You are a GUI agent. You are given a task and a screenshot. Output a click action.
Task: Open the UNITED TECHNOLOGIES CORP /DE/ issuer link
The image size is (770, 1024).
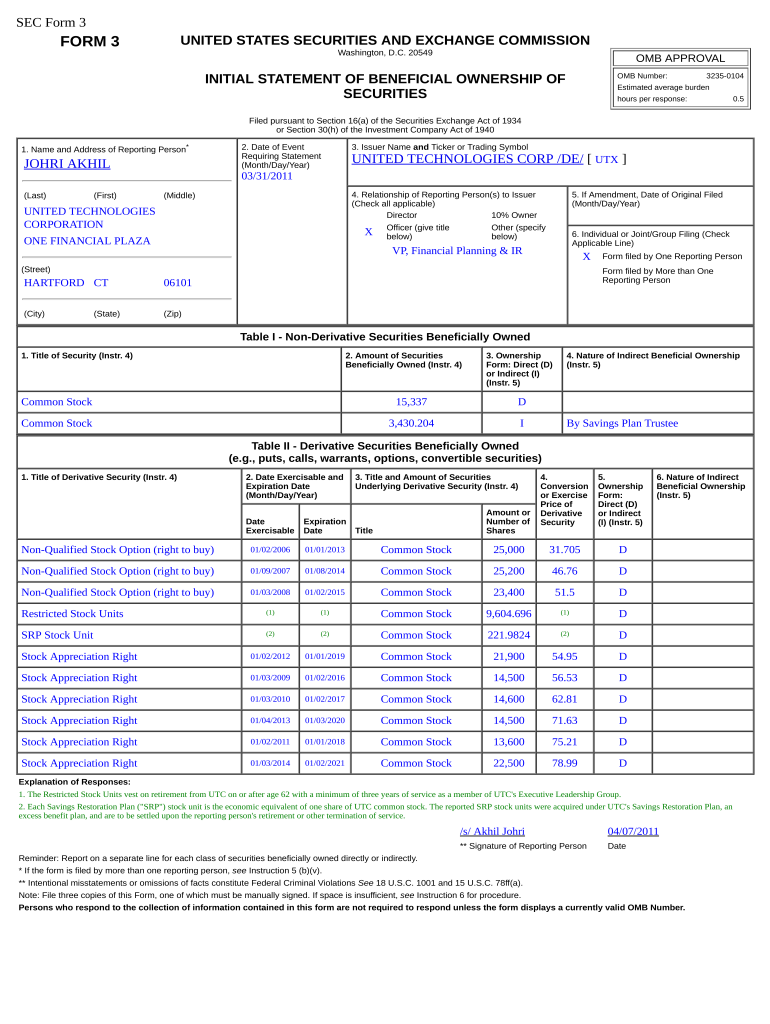coord(467,159)
